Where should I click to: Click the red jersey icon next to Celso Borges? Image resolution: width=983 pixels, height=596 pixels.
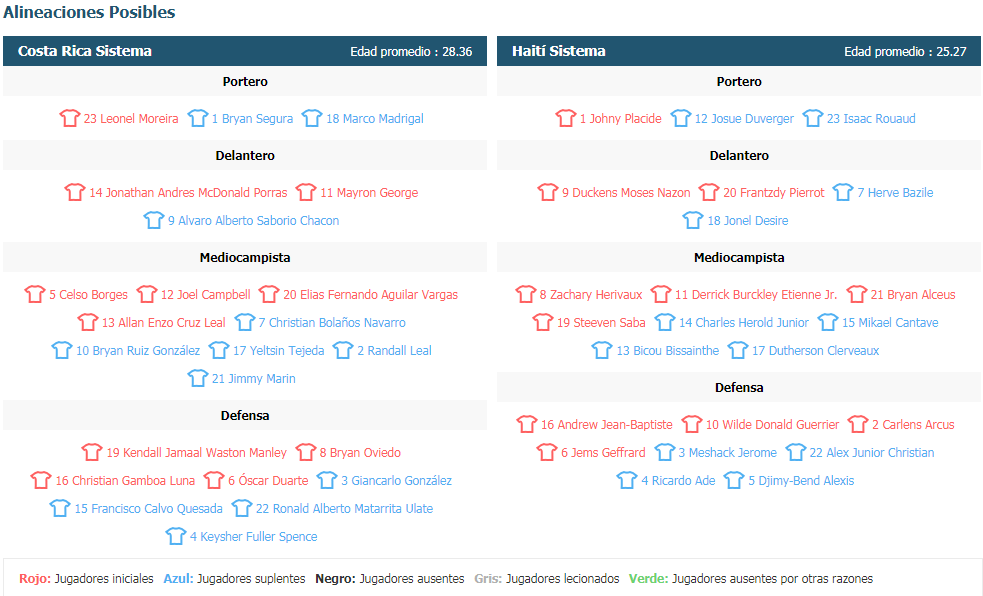(35, 294)
